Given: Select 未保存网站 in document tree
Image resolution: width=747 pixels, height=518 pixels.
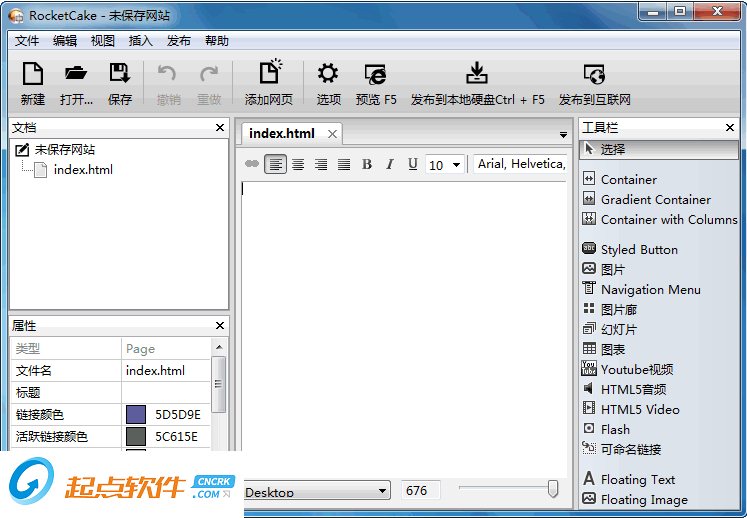Looking at the screenshot, I should (64, 150).
